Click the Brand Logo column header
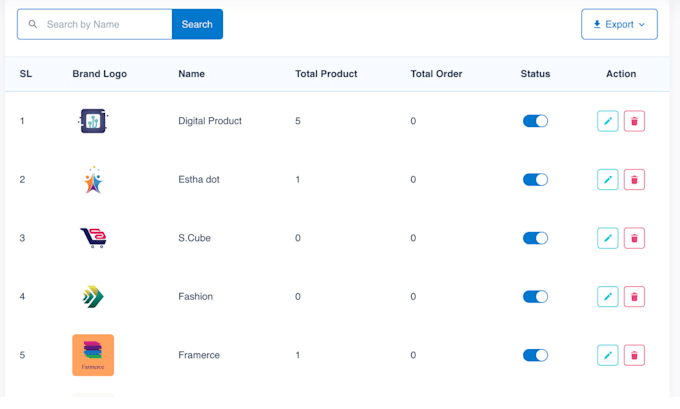This screenshot has width=680, height=409. coord(99,74)
